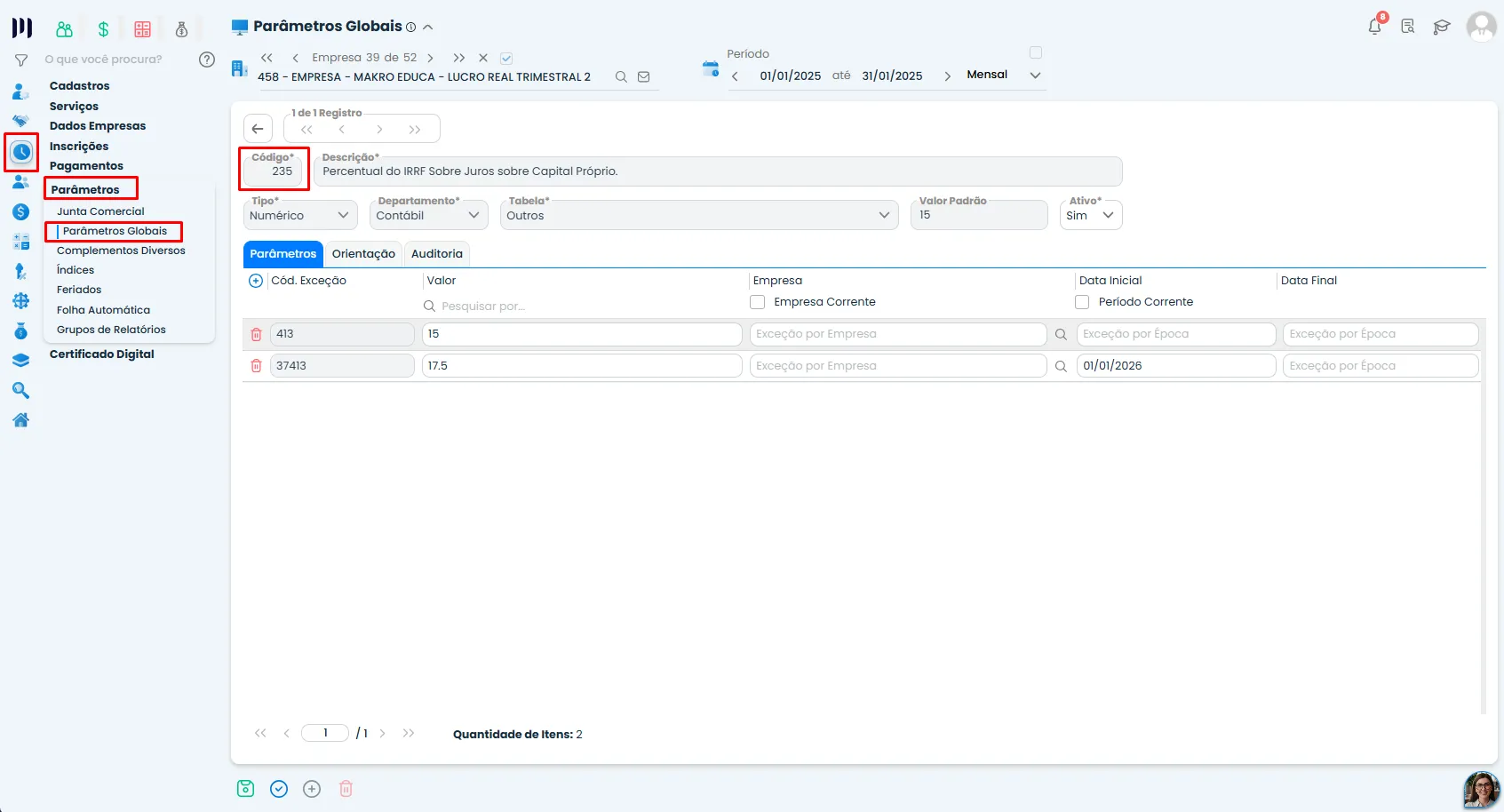Add a new exception with plus icon
The height and width of the screenshot is (812, 1504).
pos(256,281)
